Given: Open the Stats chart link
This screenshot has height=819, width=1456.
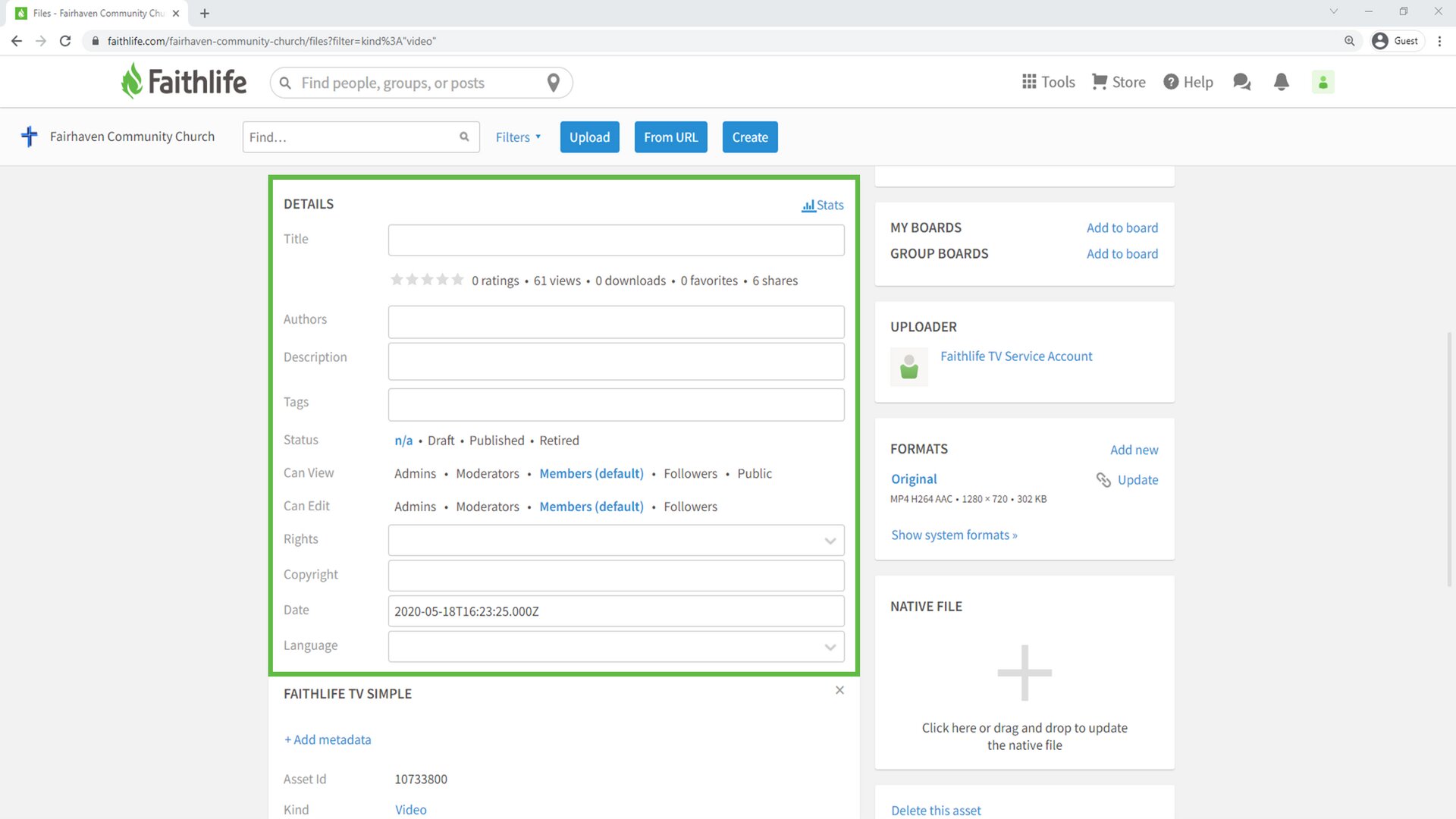Looking at the screenshot, I should tap(823, 205).
